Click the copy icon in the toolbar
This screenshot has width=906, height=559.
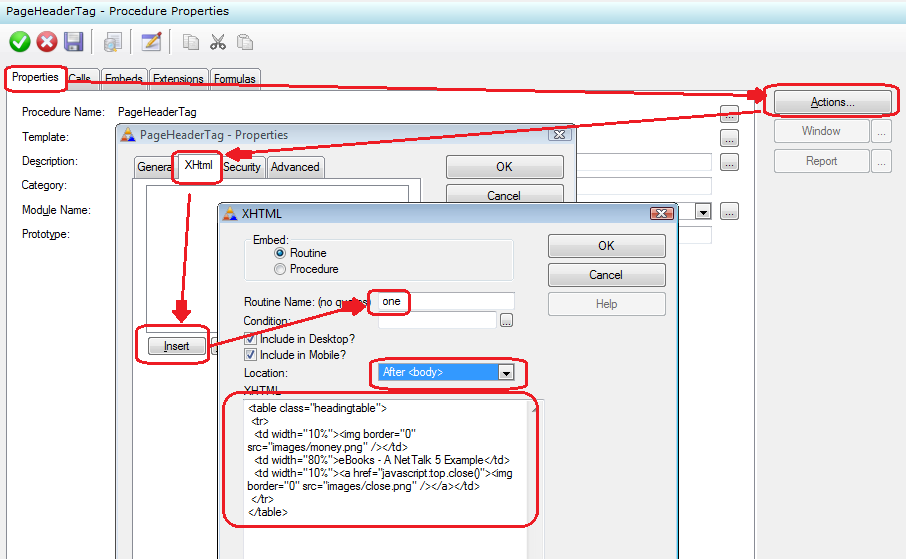click(x=190, y=42)
